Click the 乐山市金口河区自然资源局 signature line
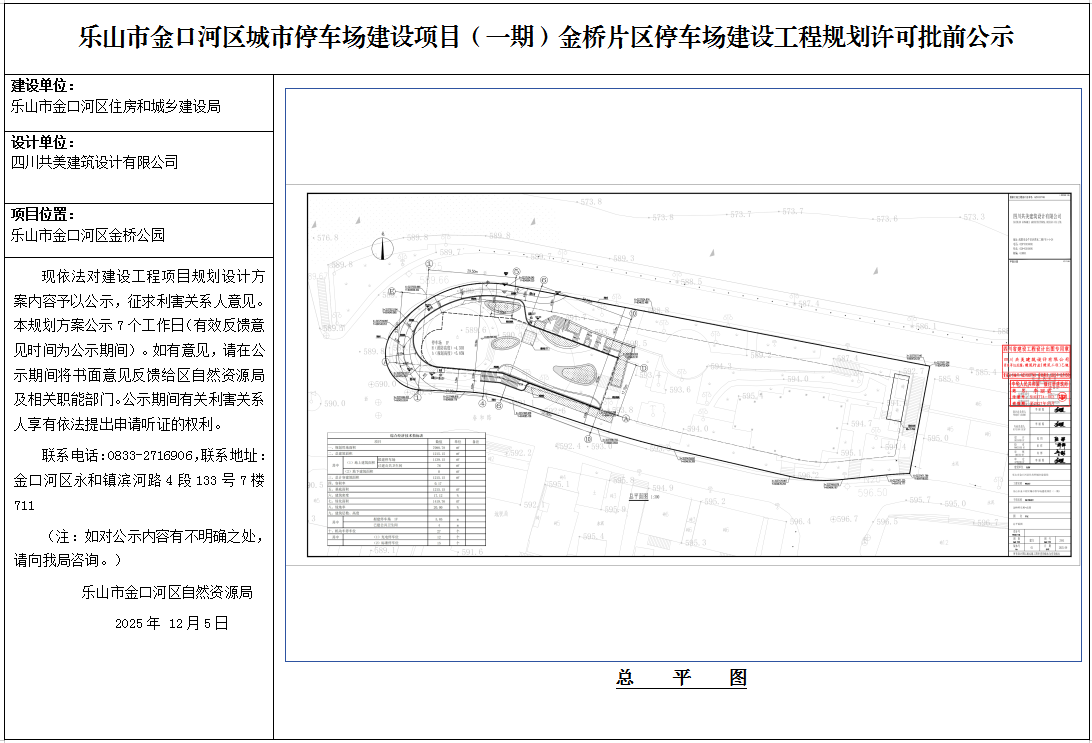The image size is (1092, 743). pos(167,592)
